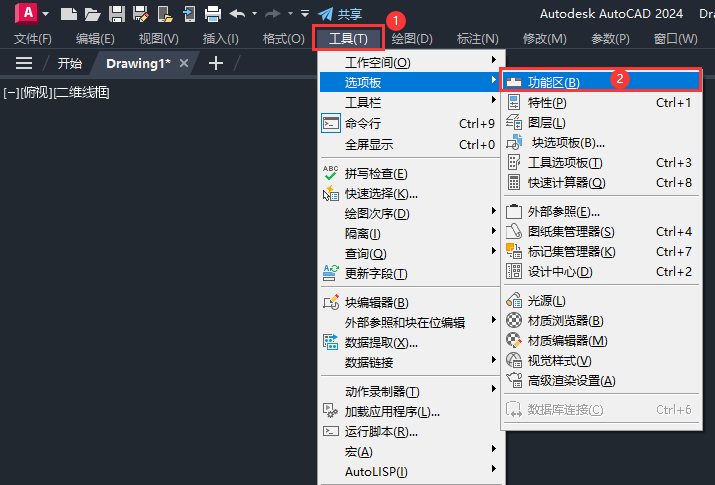The width and height of the screenshot is (715, 485).
Task: Choose 更新字段(T) update fields
Action: pos(409,273)
